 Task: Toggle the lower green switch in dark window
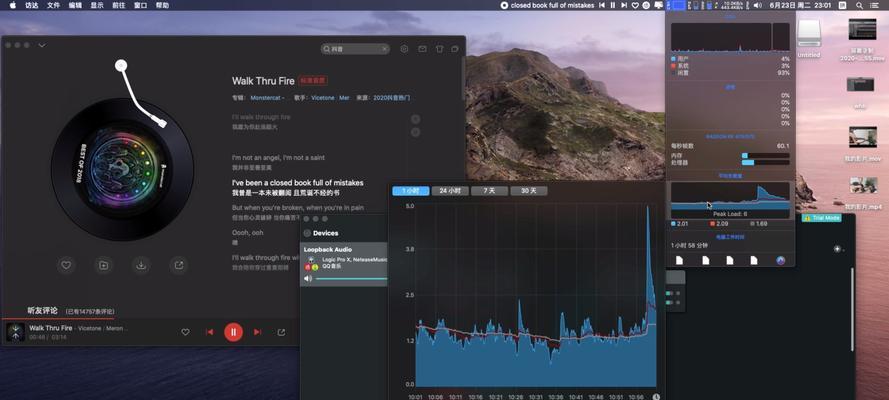(x=670, y=303)
